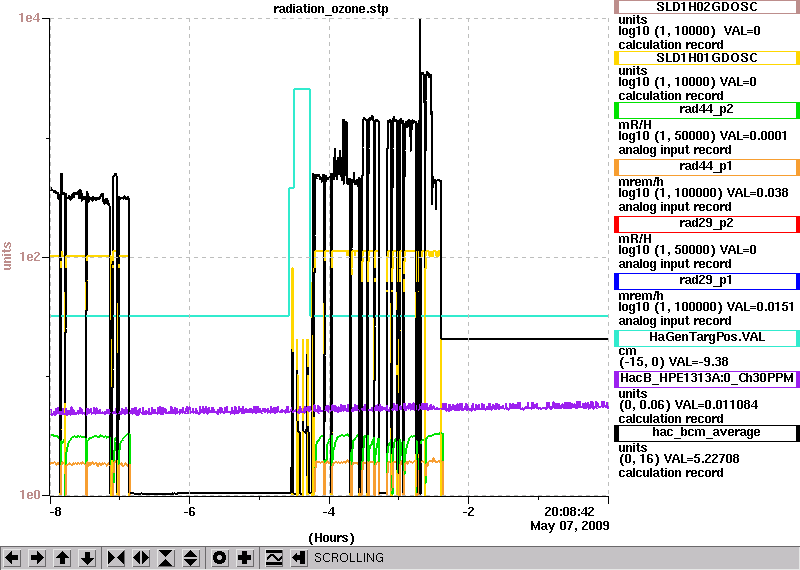Click the (Hours) x-axis title
Viewport: 800px width, 570px height.
331,538
